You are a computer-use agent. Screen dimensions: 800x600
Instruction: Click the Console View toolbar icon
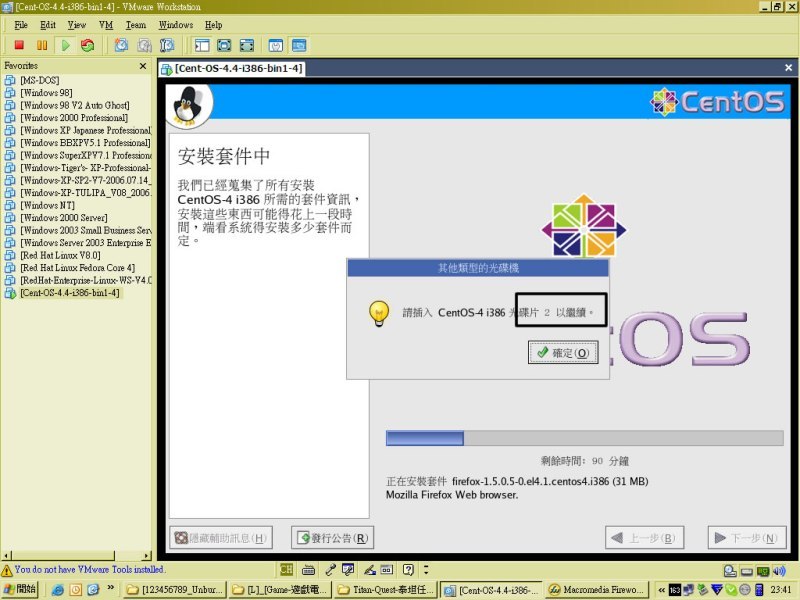click(x=299, y=45)
